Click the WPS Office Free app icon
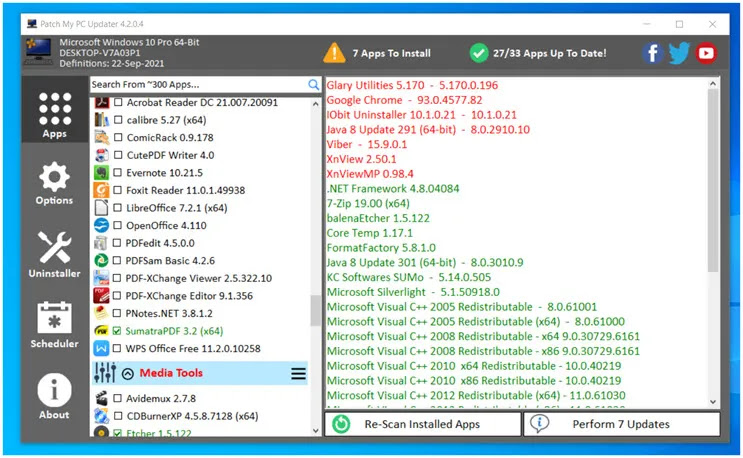Screen dimensions: 743x458 [101, 349]
